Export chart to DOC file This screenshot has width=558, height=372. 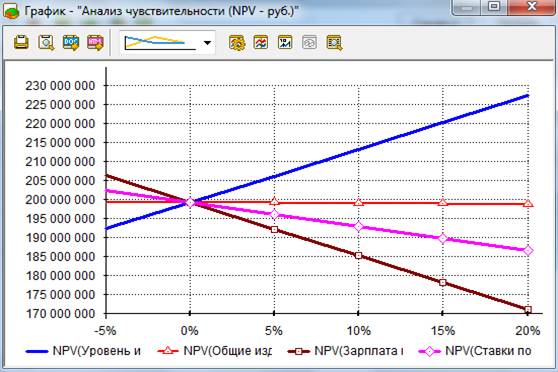[71, 42]
